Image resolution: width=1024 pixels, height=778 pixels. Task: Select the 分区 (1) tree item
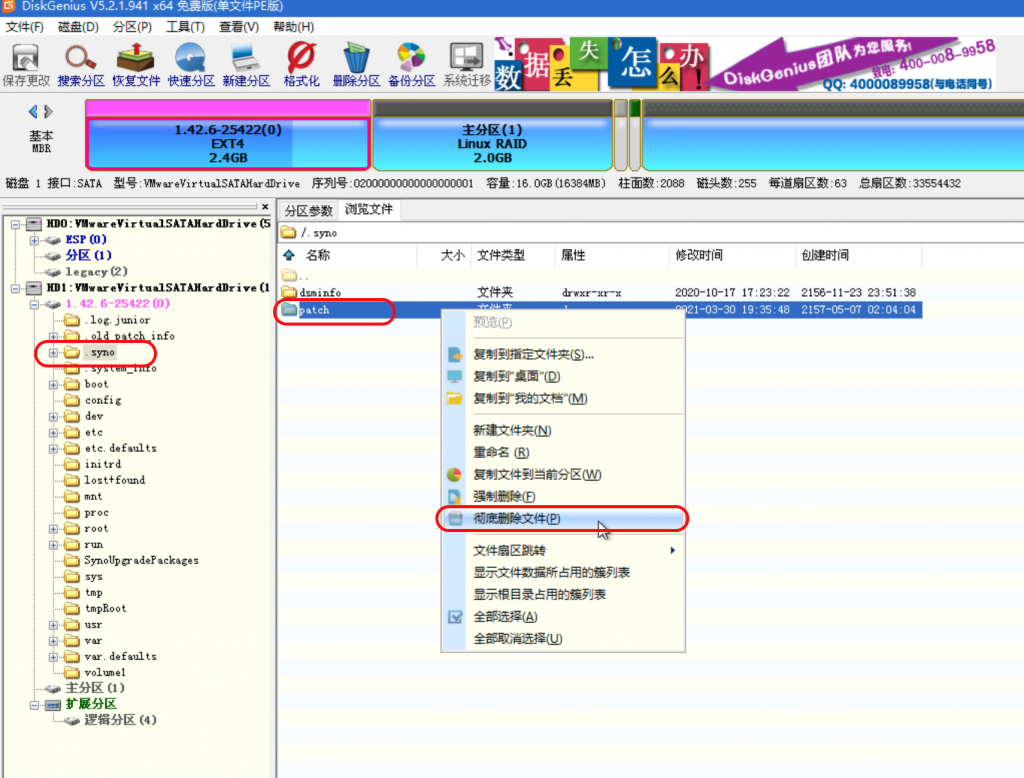(88, 255)
